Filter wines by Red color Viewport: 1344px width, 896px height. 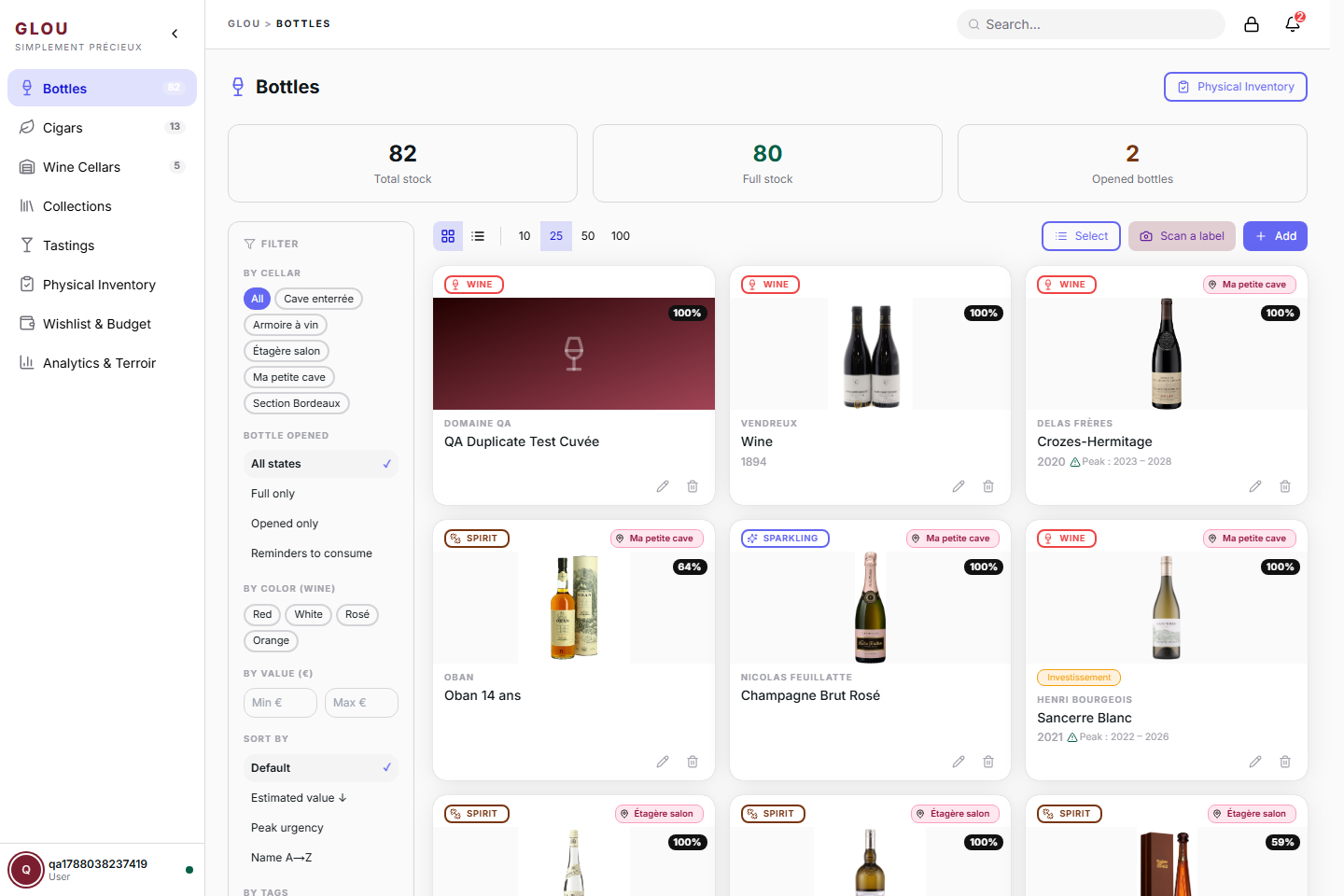262,614
